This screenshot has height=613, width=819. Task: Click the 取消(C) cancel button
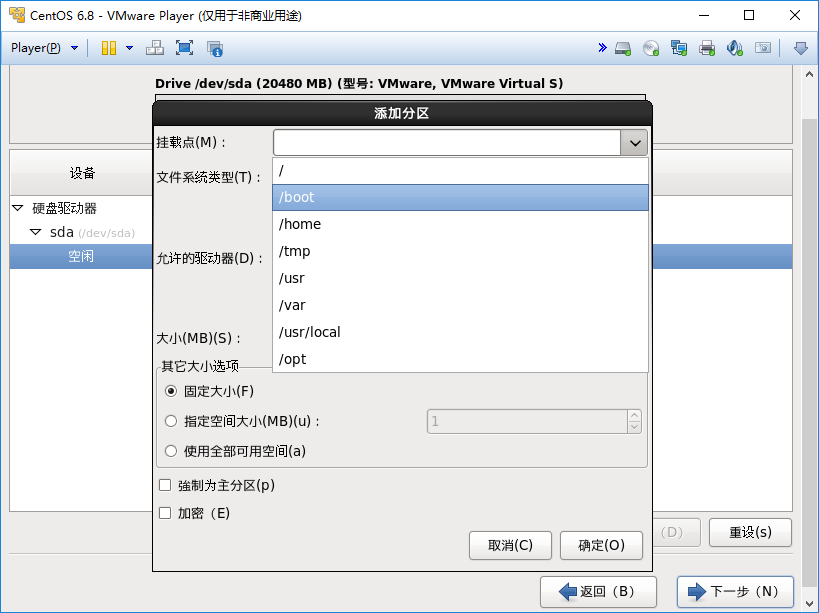tap(510, 546)
